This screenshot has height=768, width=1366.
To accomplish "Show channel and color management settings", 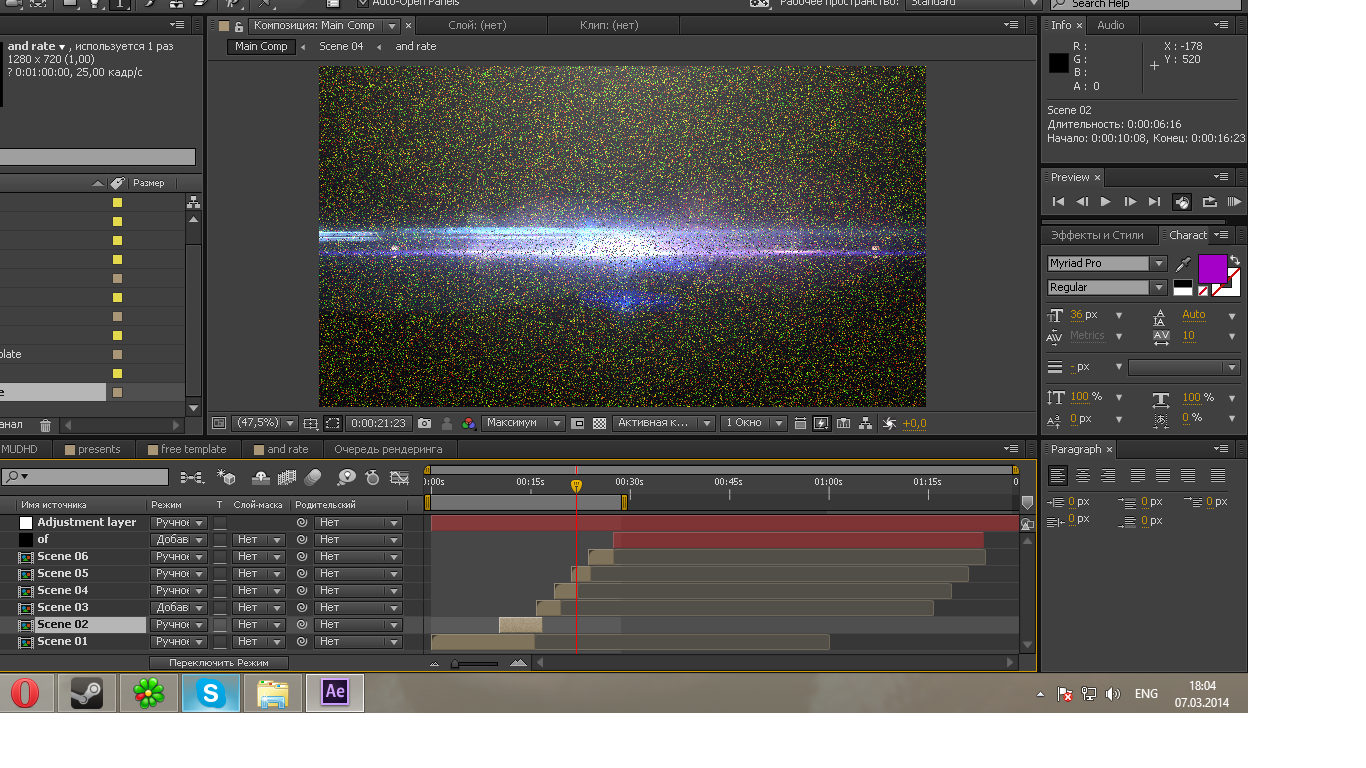I will [x=469, y=424].
